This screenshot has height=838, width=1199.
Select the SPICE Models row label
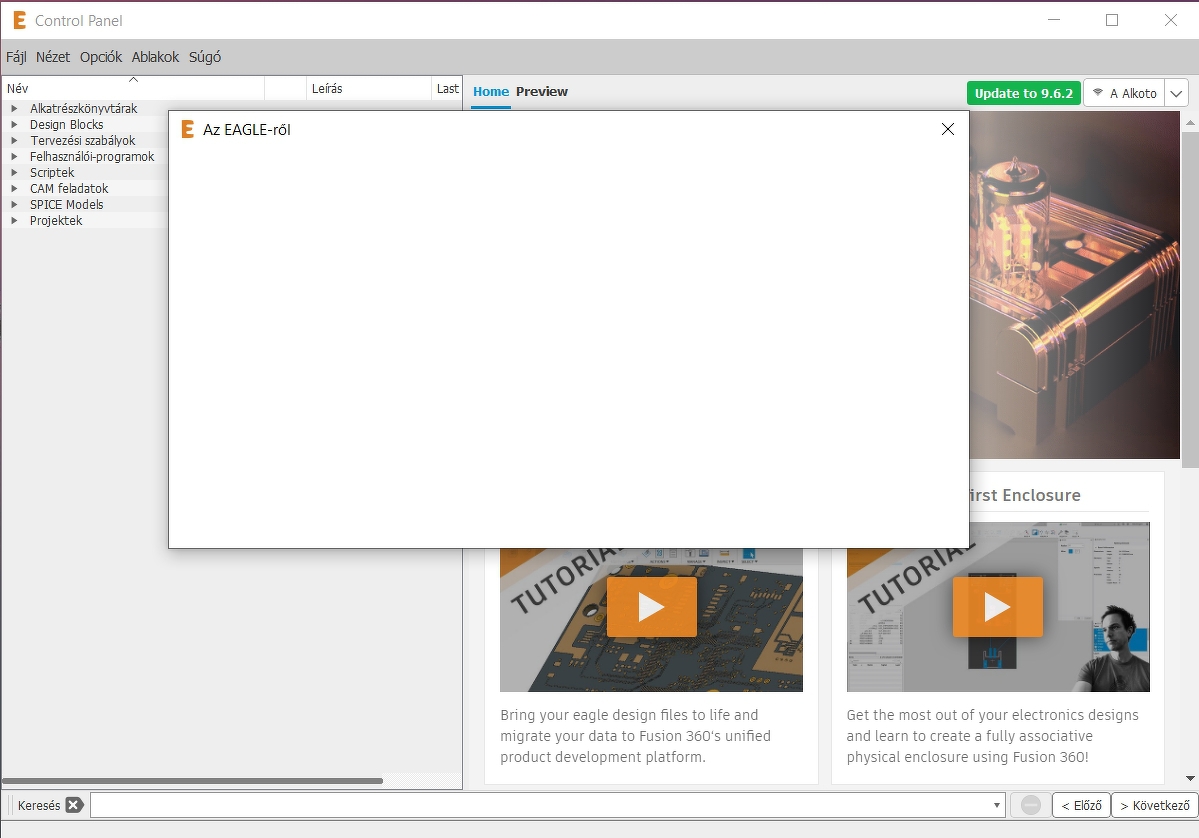pyautogui.click(x=67, y=205)
